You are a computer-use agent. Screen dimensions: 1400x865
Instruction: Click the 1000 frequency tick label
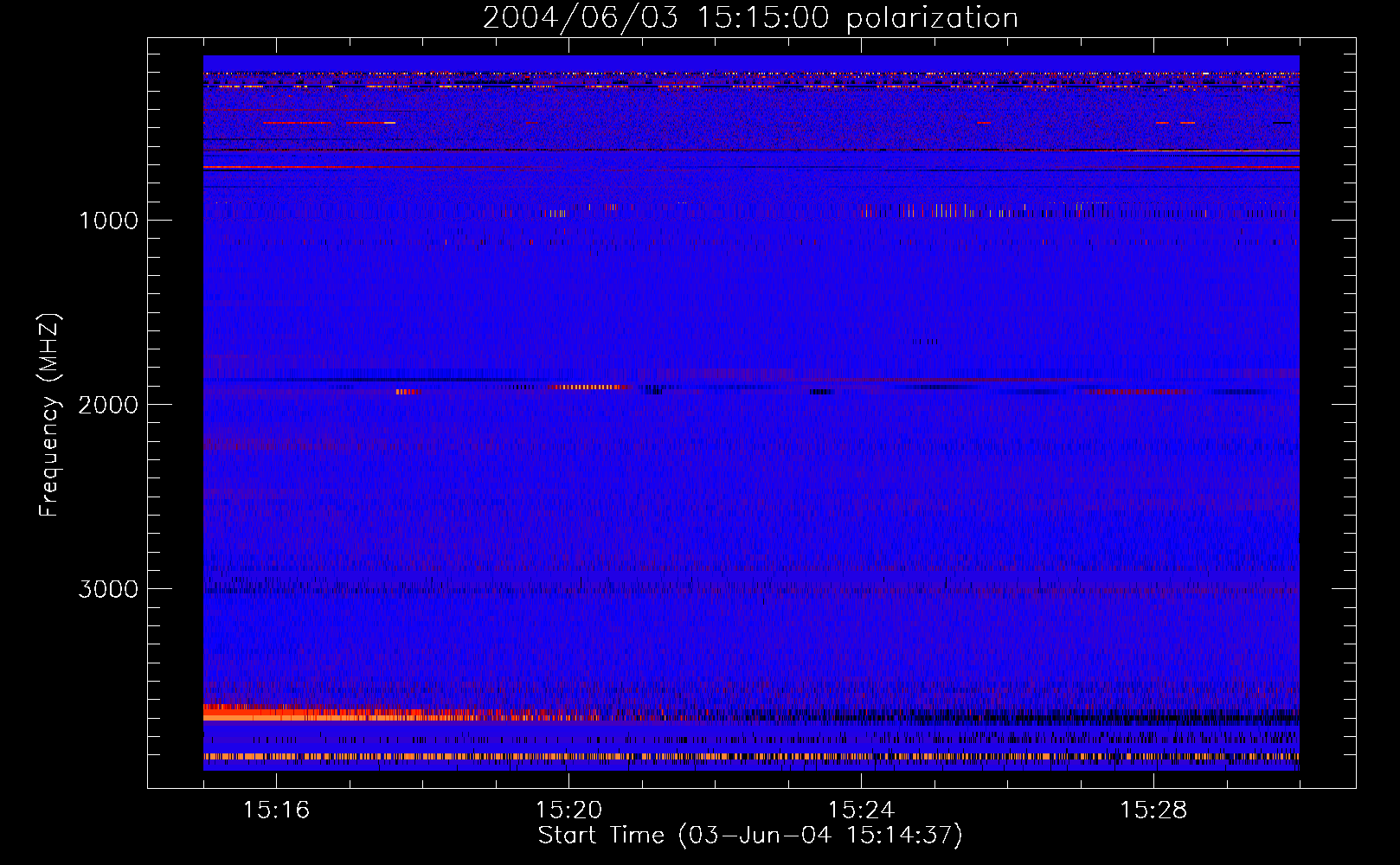[108, 221]
